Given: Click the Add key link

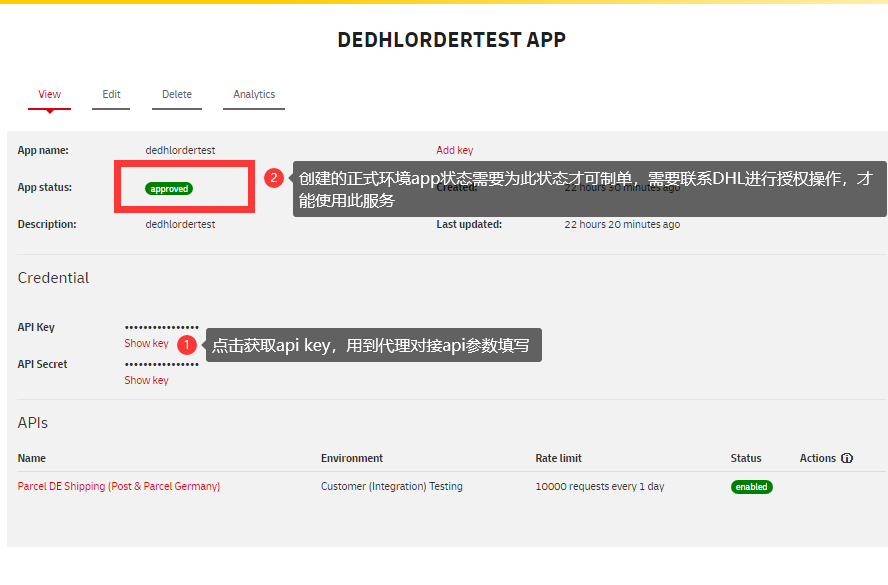Looking at the screenshot, I should [x=455, y=150].
